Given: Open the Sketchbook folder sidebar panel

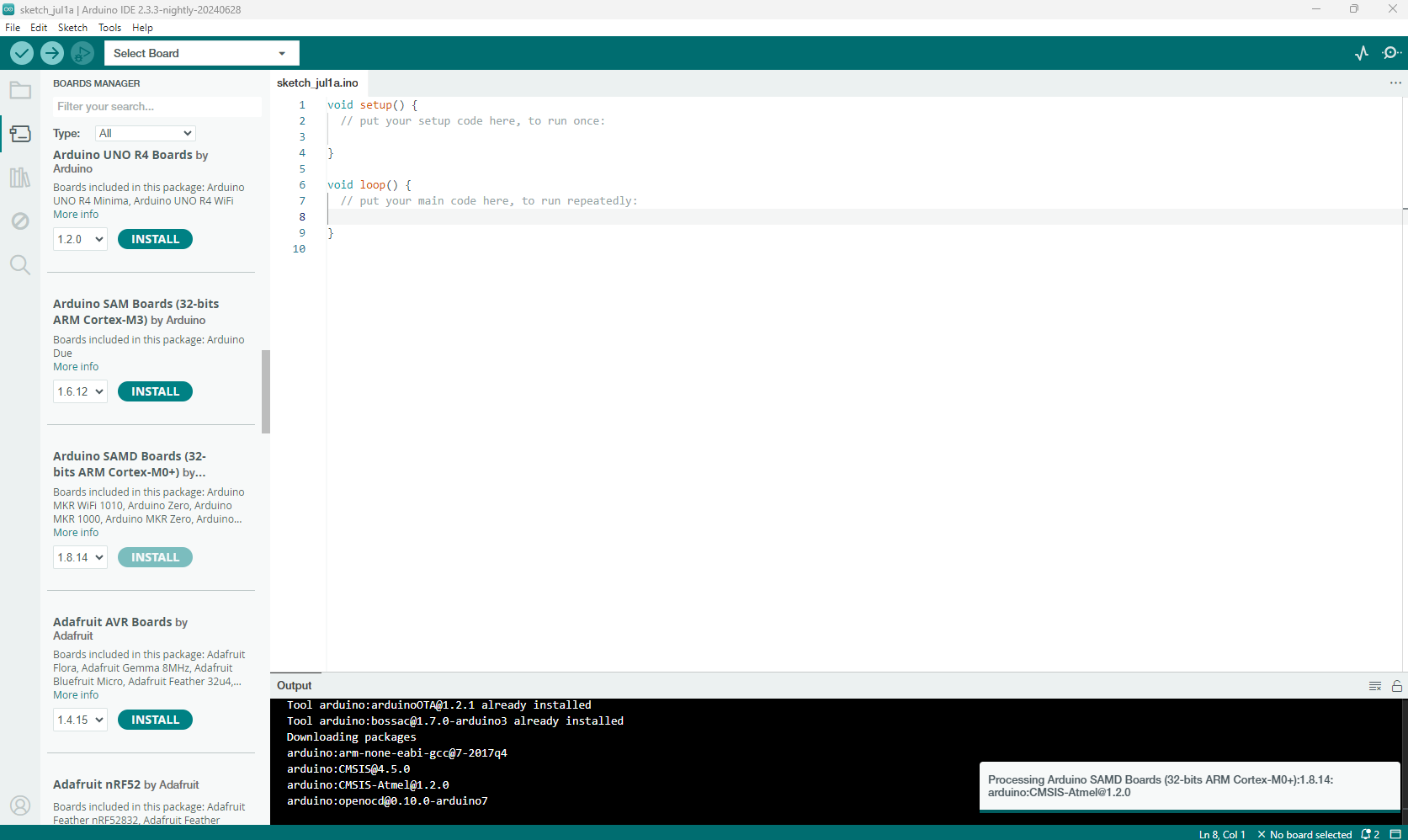Looking at the screenshot, I should point(20,90).
